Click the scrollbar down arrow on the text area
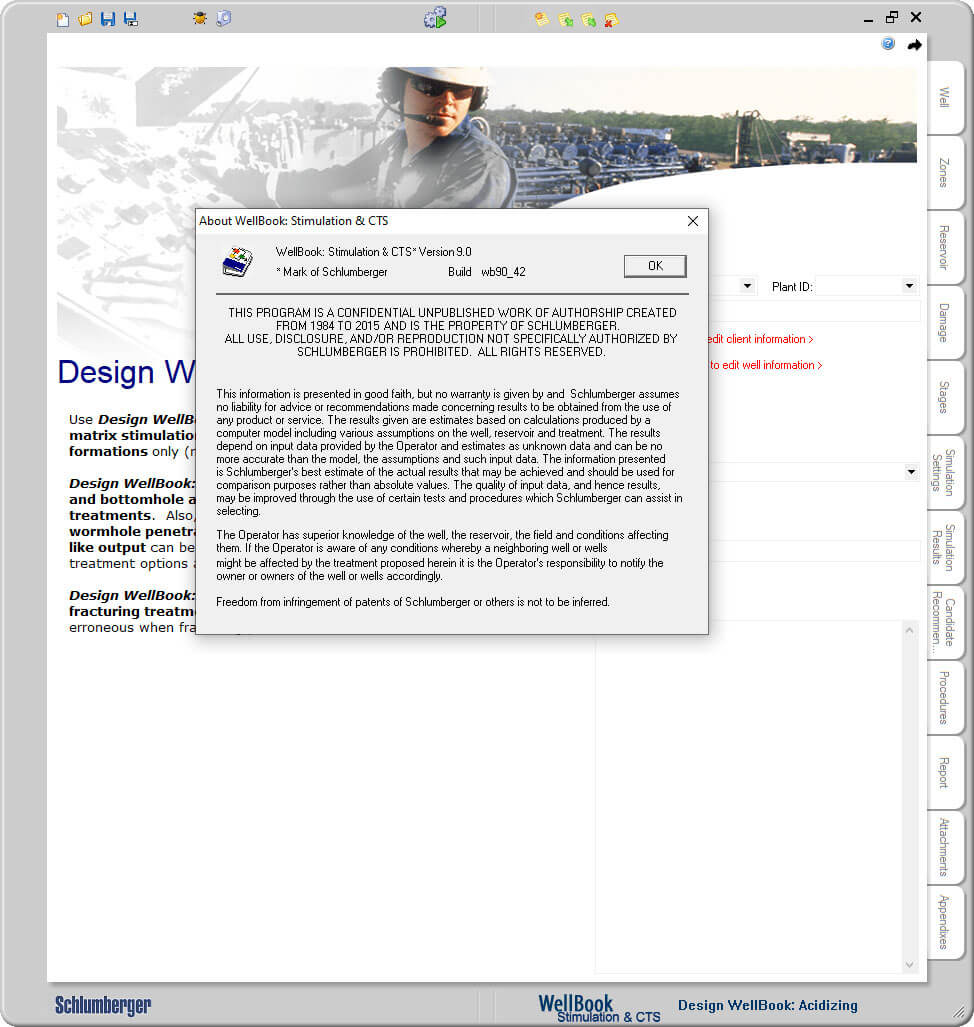This screenshot has height=1027, width=974. click(909, 963)
